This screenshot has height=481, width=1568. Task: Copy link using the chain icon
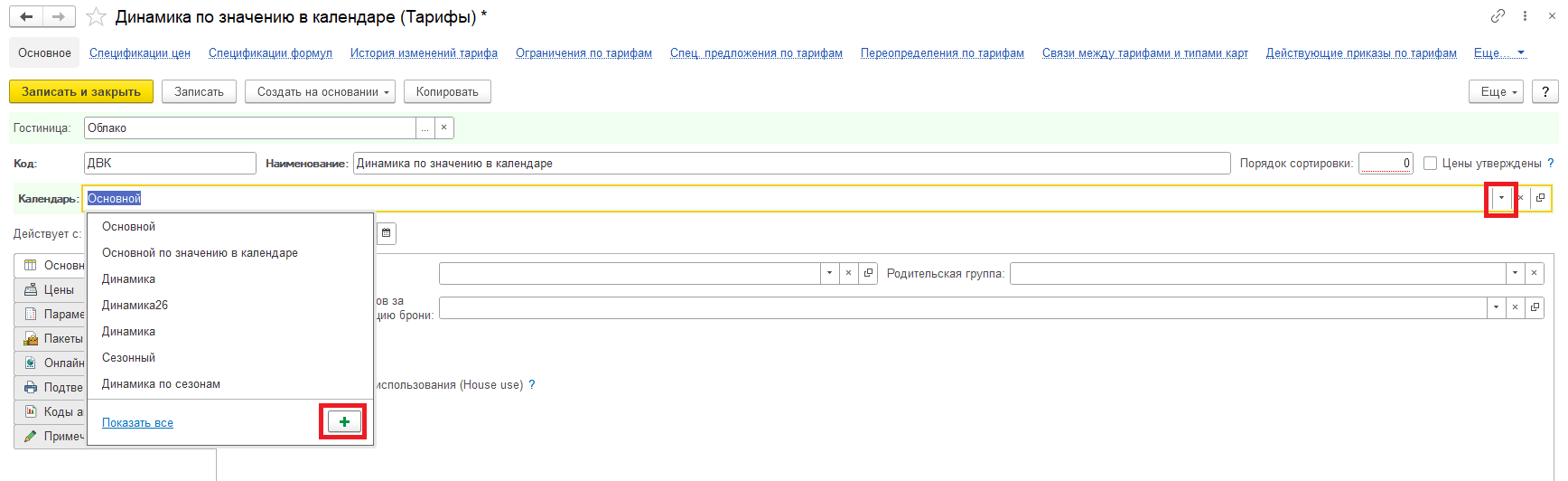1498,16
